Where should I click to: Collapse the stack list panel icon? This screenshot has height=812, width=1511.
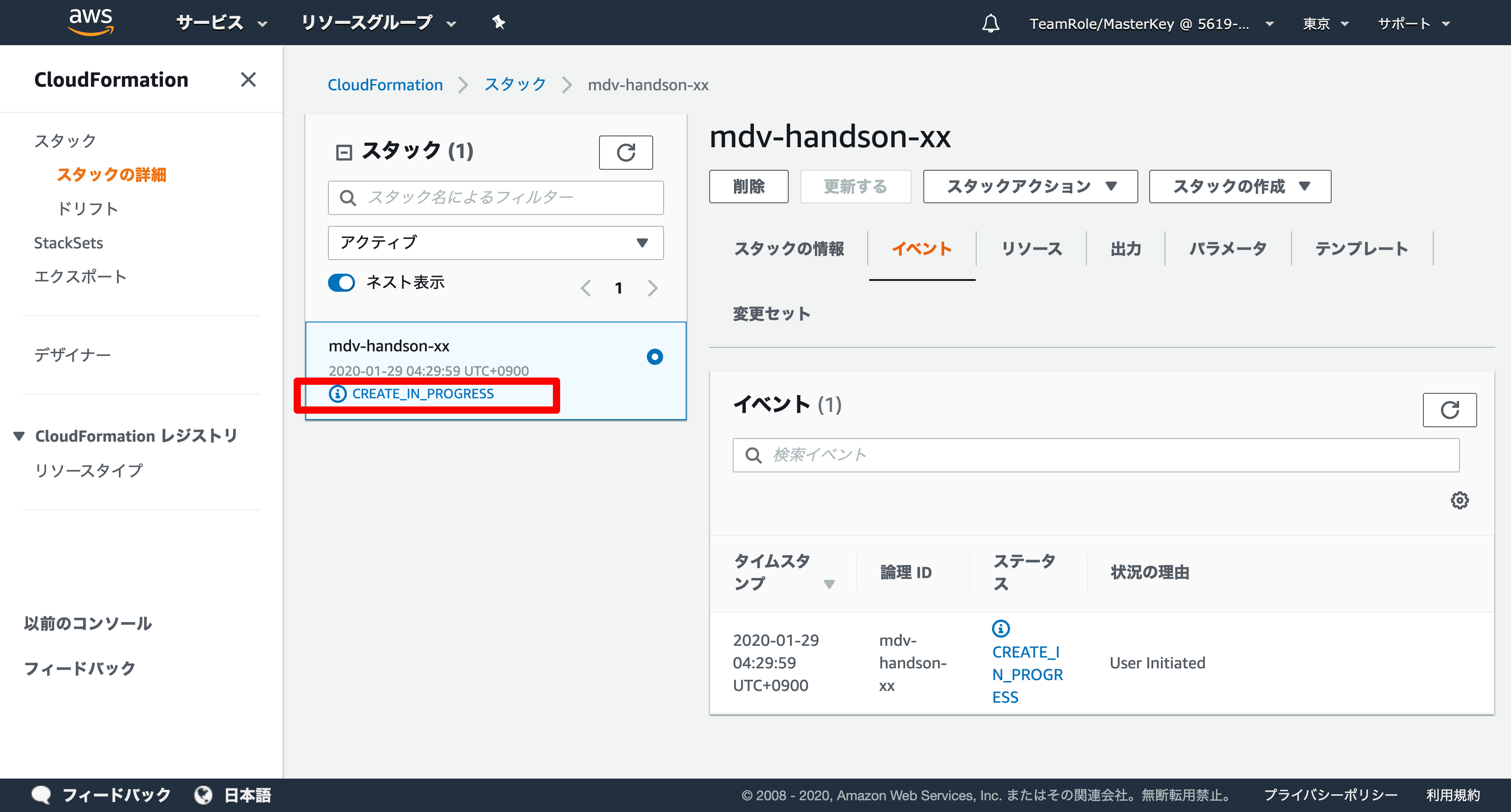344,153
